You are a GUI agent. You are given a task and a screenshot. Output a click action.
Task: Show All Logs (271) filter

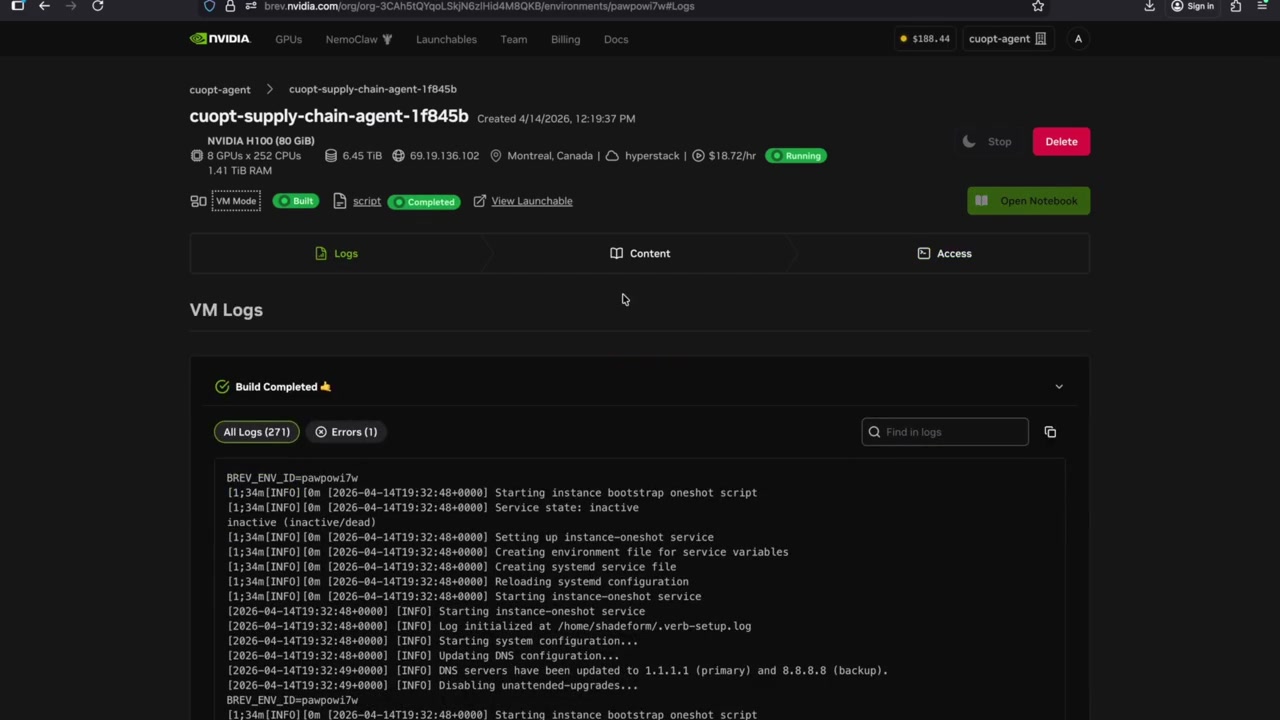click(x=256, y=432)
